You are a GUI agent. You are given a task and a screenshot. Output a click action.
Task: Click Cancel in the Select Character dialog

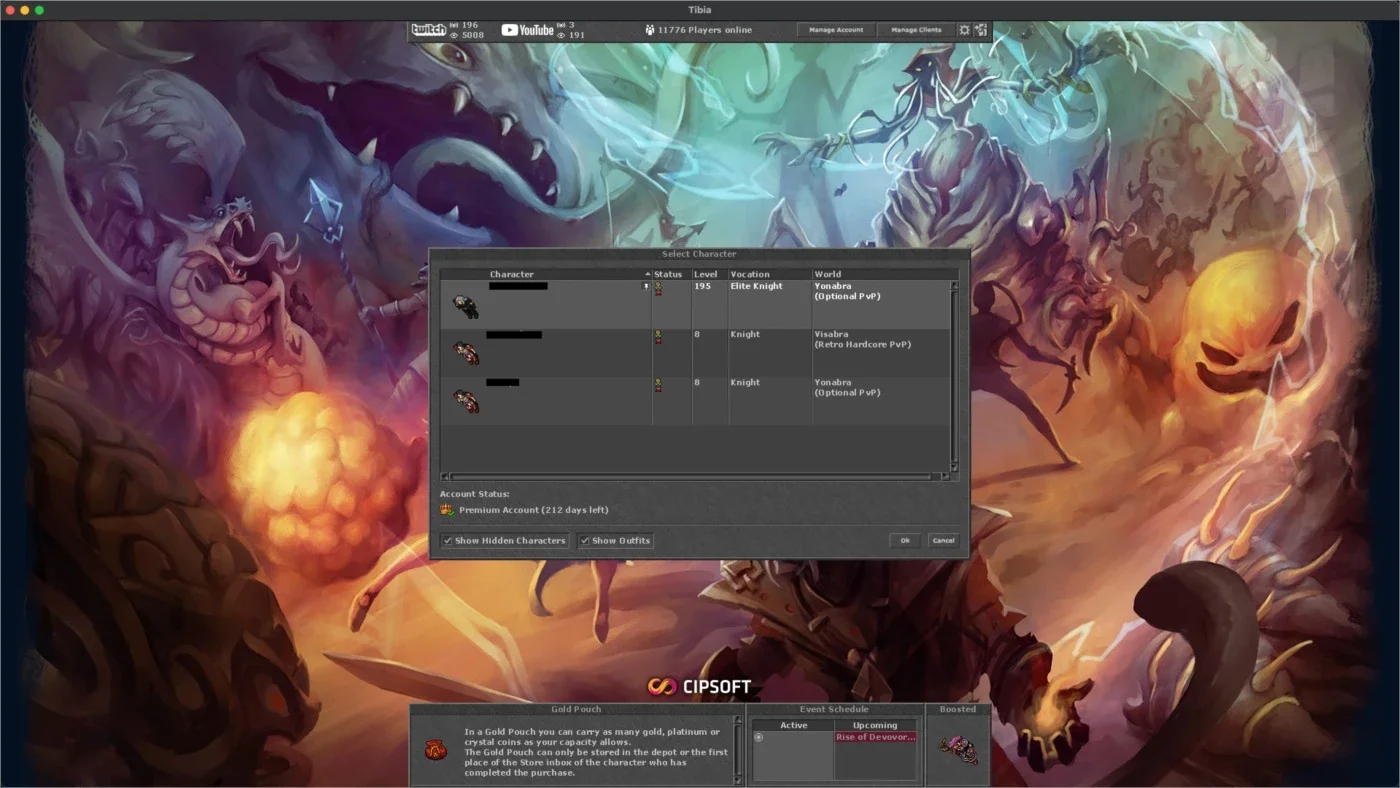(x=943, y=541)
